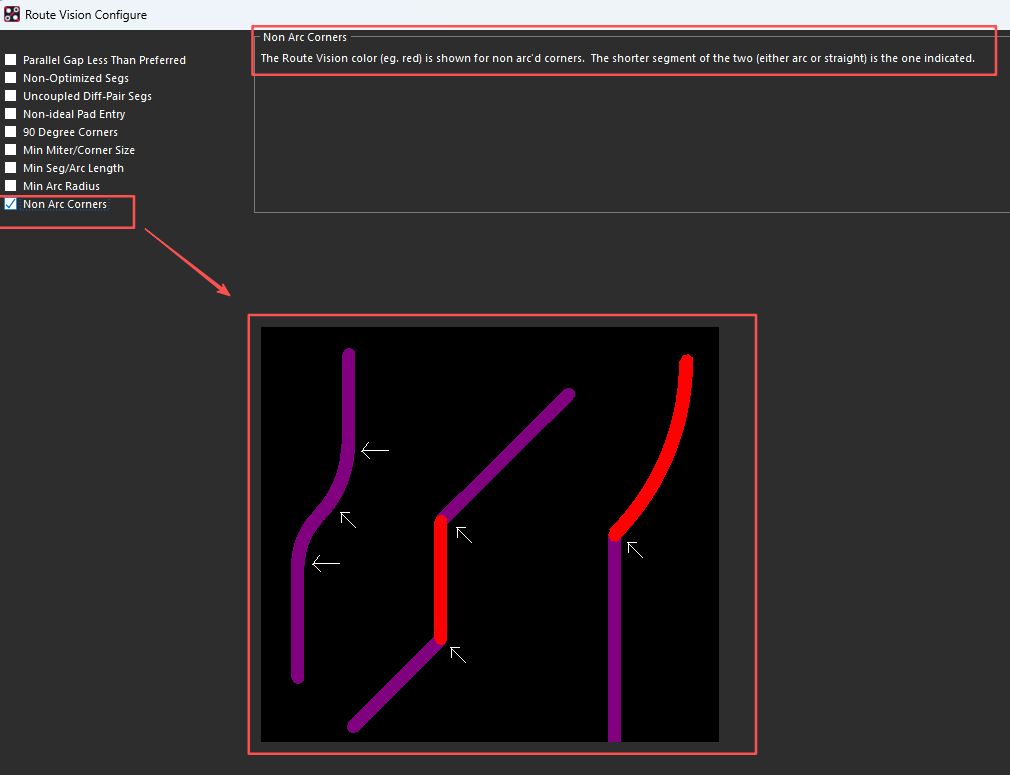The width and height of the screenshot is (1010, 775).
Task: Tick the Non-Optimized Segs checkbox
Action: coord(11,78)
